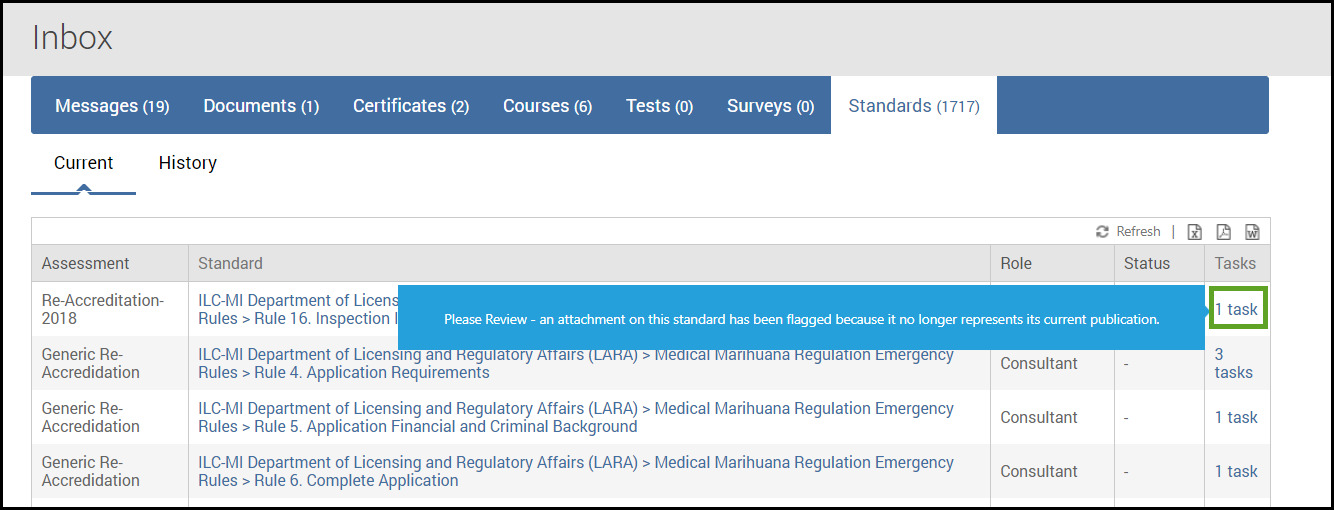Open the highlighted 1 task link
Viewport: 1334px width, 510px height.
tap(1237, 309)
